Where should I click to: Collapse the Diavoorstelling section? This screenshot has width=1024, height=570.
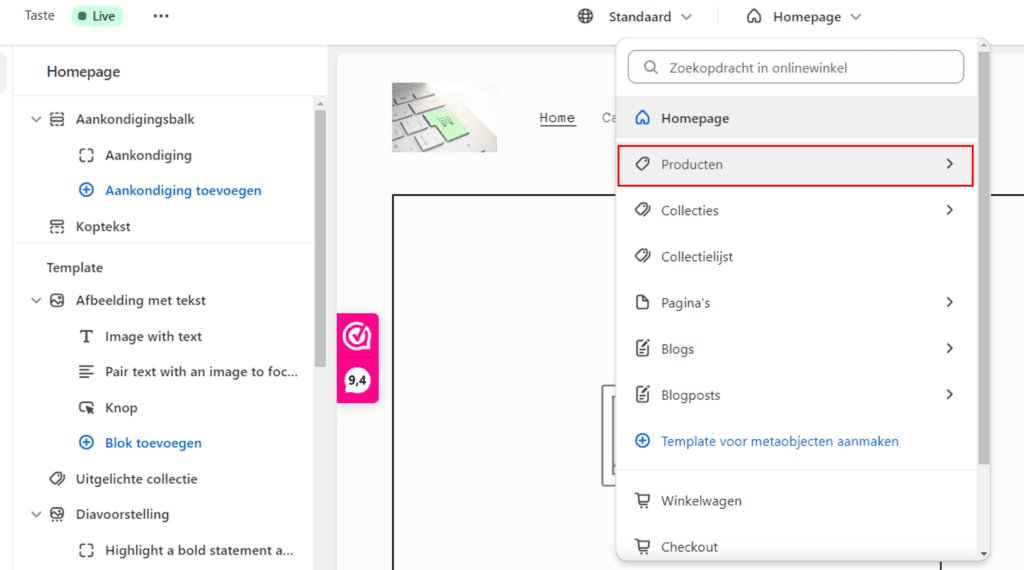(x=36, y=514)
